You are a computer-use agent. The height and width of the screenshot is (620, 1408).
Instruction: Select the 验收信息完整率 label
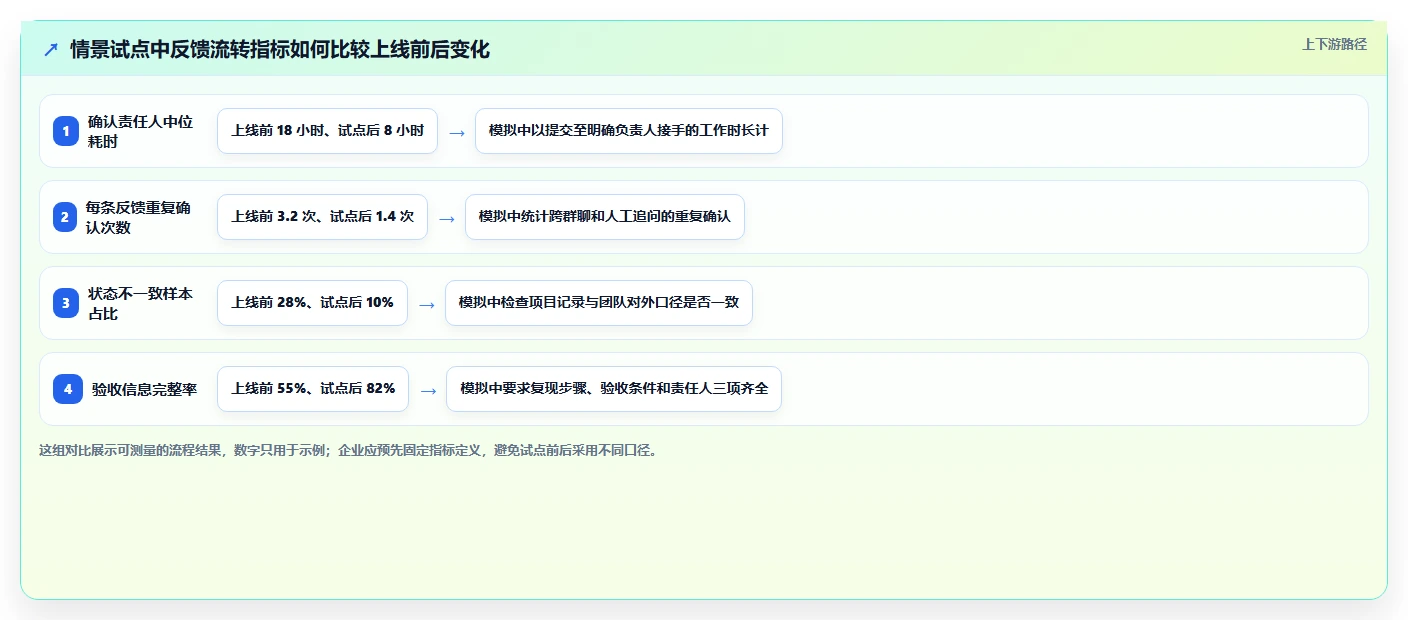coord(145,389)
